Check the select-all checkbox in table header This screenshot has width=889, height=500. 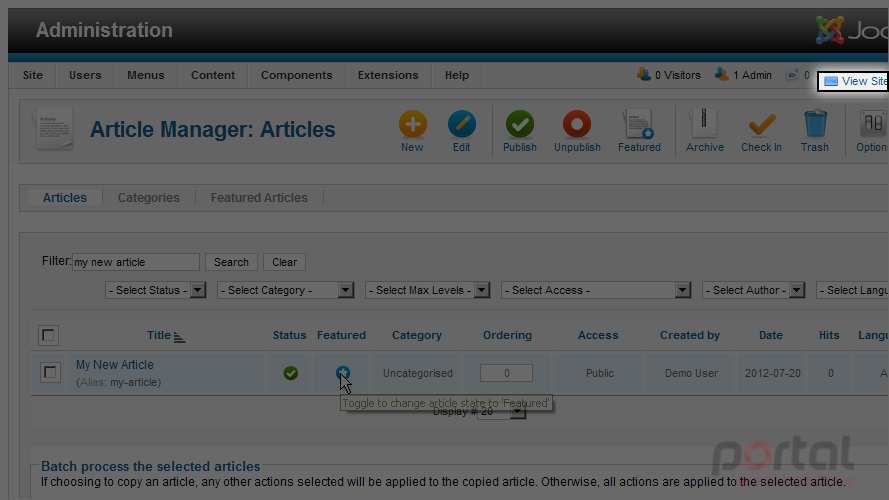coord(48,335)
